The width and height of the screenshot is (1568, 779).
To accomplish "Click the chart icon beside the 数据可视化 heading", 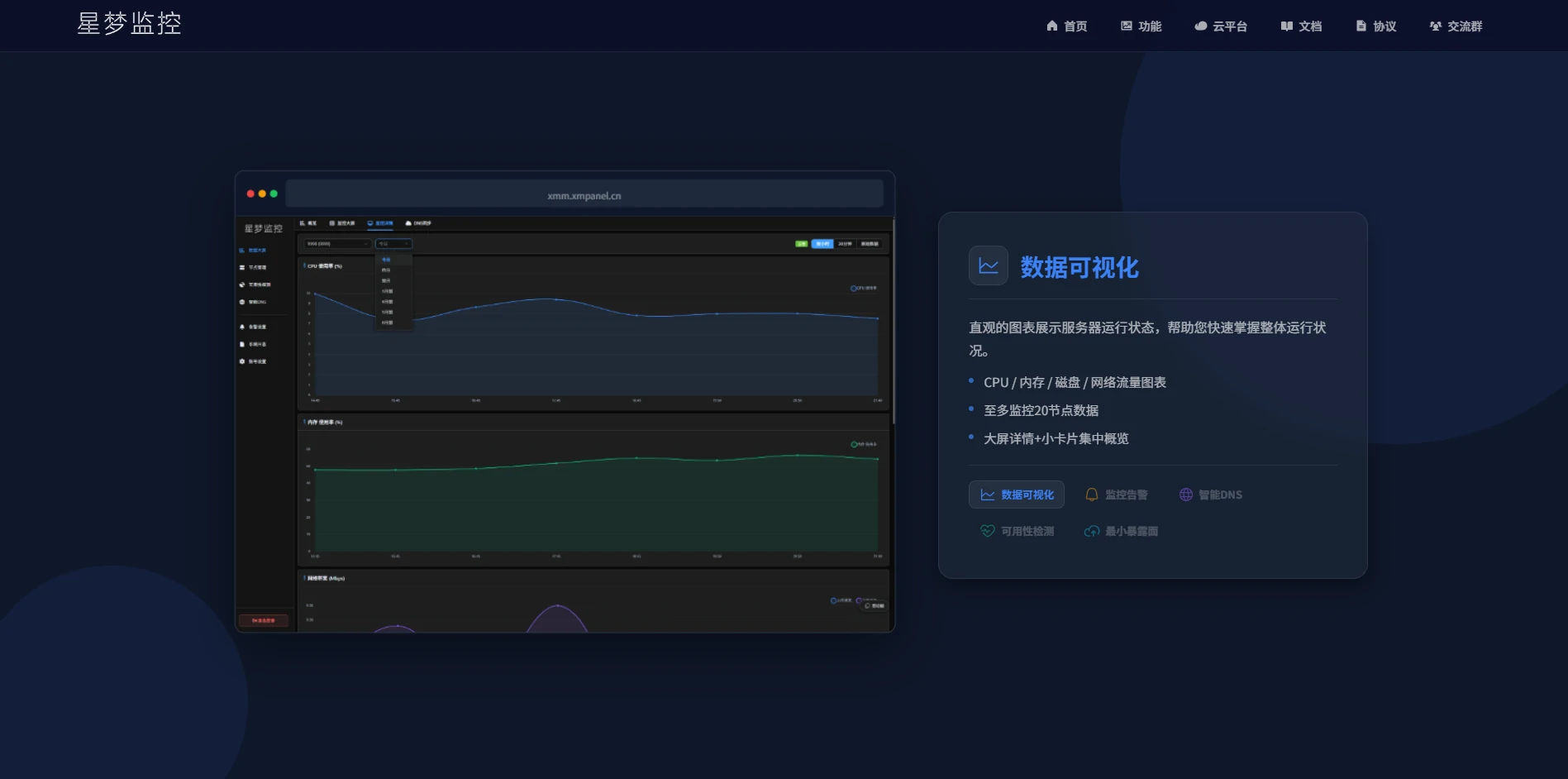I will pyautogui.click(x=988, y=265).
